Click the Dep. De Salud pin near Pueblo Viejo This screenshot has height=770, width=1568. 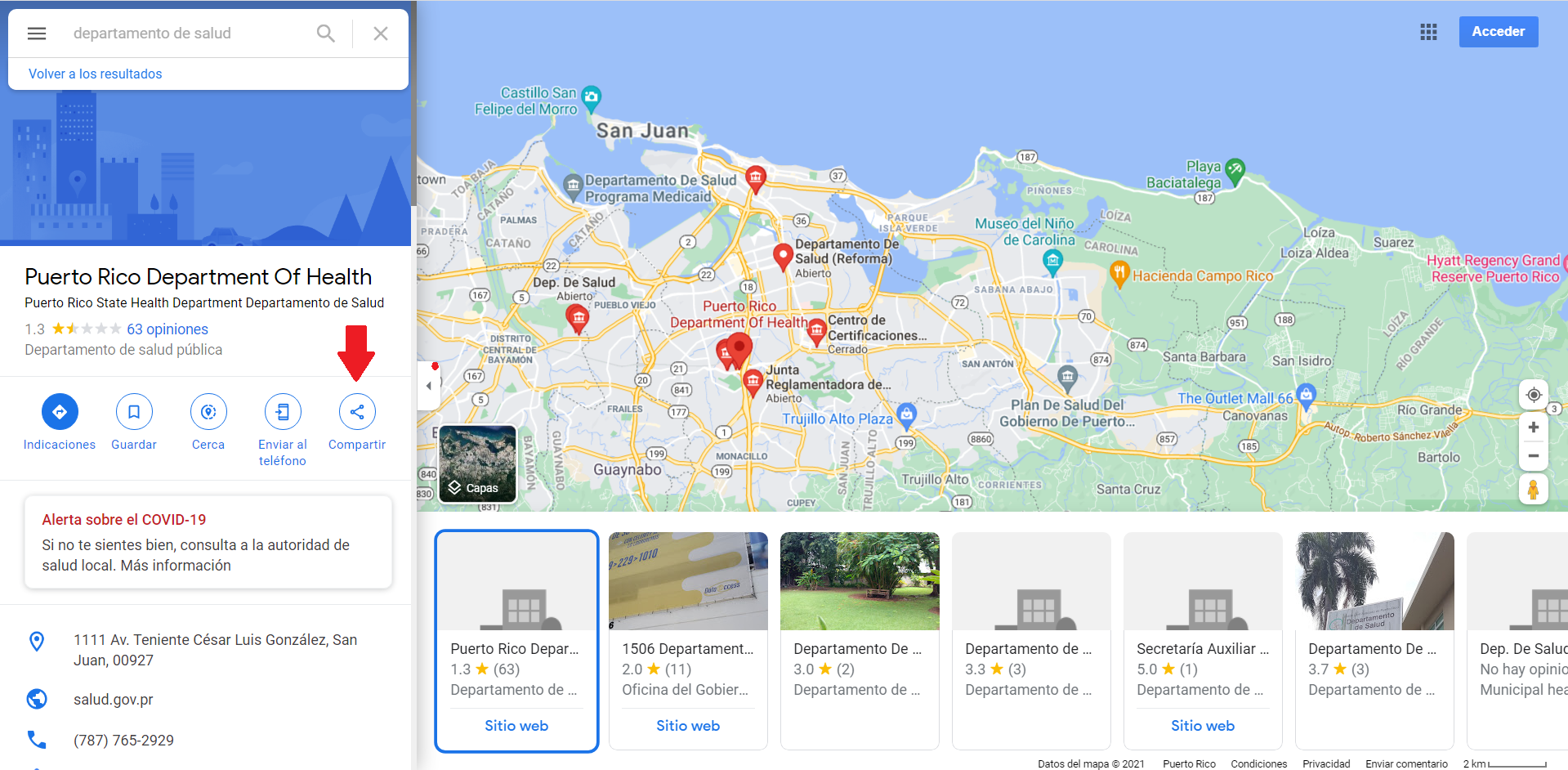(578, 318)
